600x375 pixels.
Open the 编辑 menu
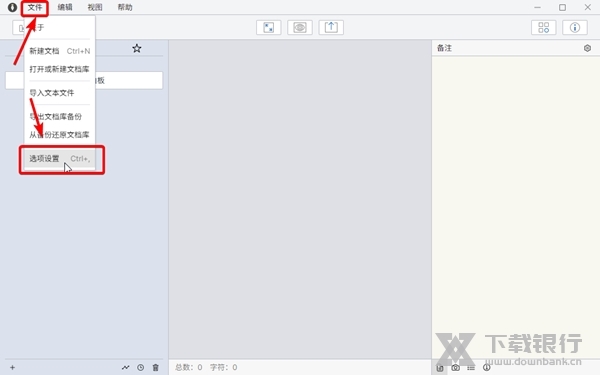[65, 7]
